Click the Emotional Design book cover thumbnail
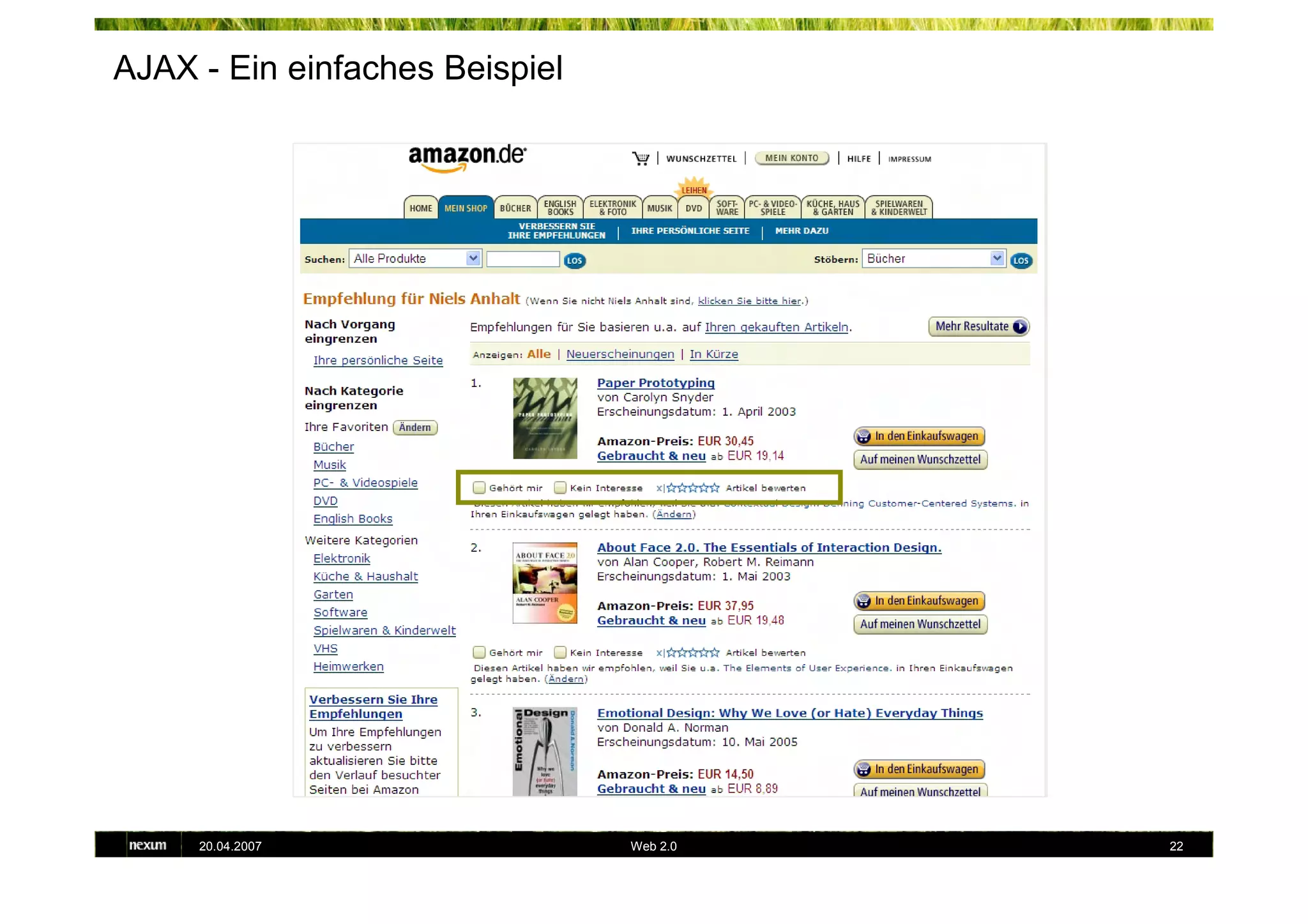1308x924 pixels. tap(545, 752)
